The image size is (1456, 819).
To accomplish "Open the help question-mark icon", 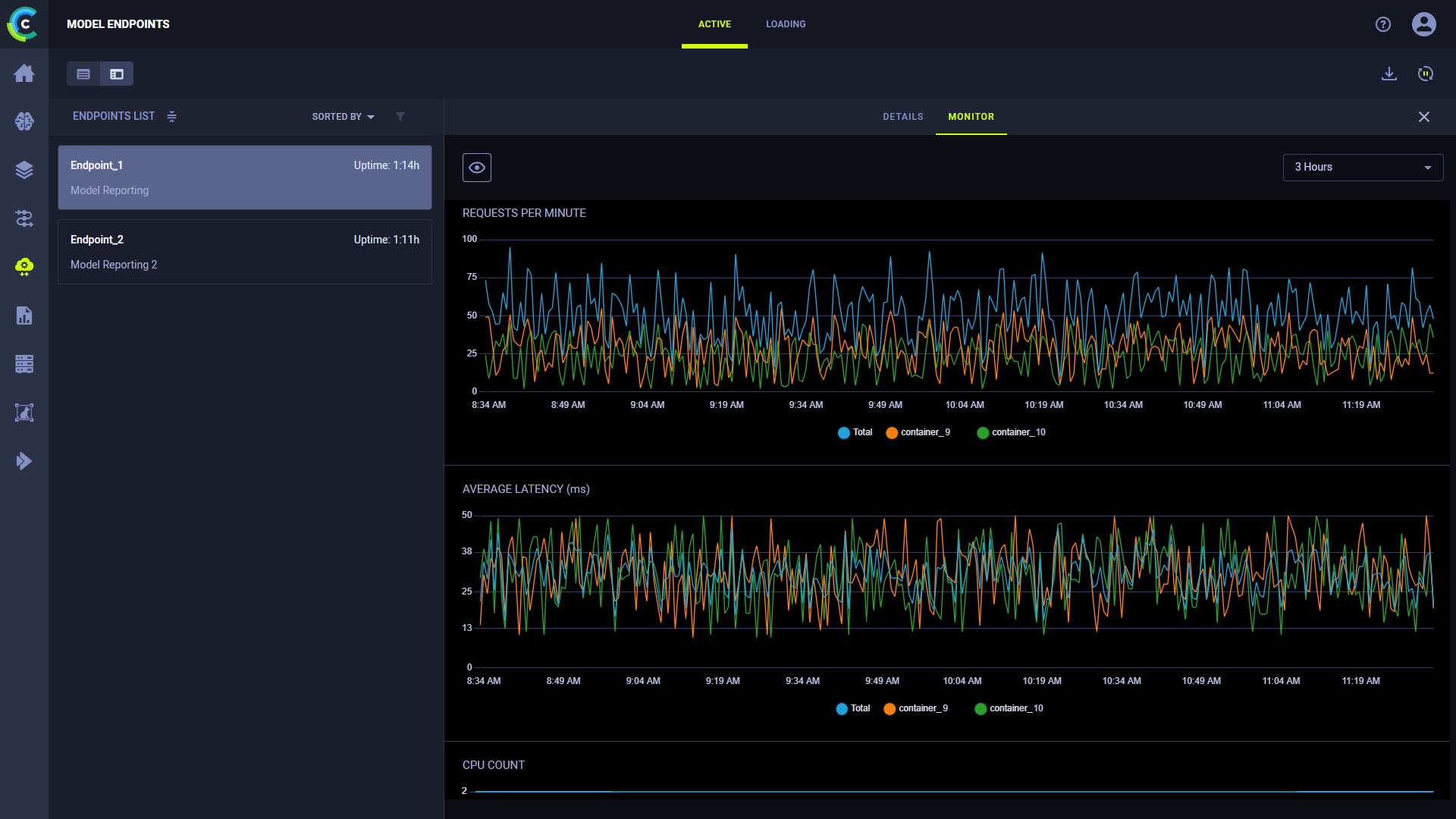I will tap(1383, 24).
